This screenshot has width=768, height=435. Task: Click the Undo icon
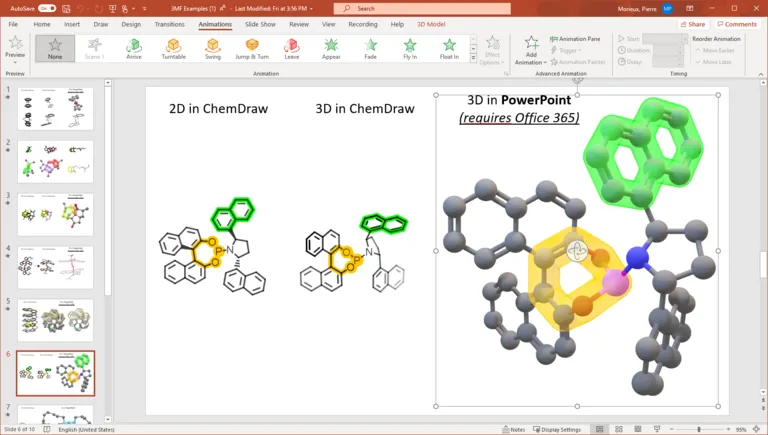81,8
